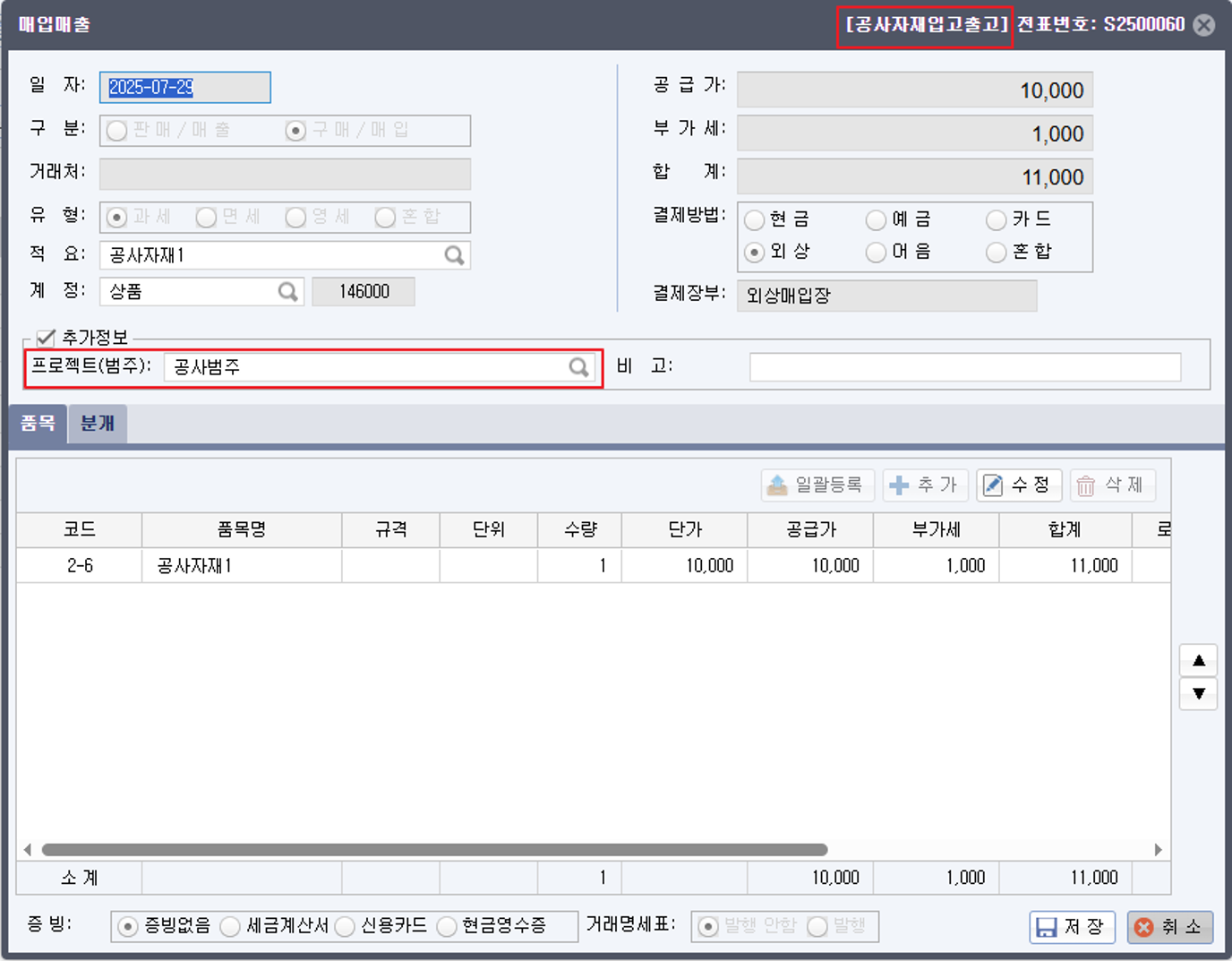This screenshot has height=961, width=1232.
Task: Select the 세금계산서 evidence radio button
Action: coord(230,927)
